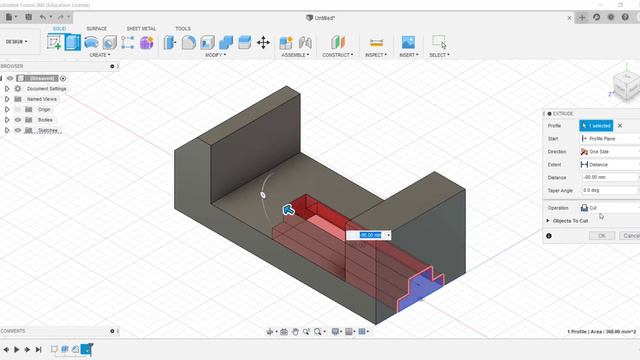The image size is (640, 360).
Task: Select the Offset Plane construct tool
Action: (x=338, y=42)
